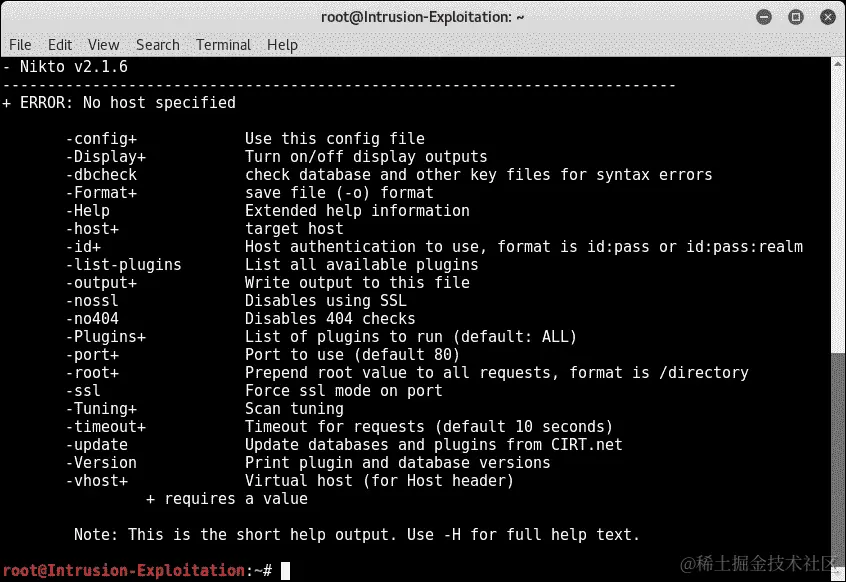
Task: Open the Help menu
Action: pyautogui.click(x=282, y=45)
